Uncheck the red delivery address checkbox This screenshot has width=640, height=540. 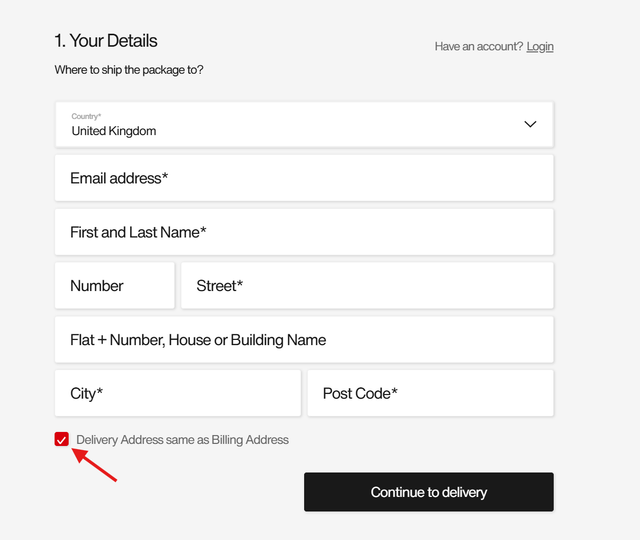click(x=62, y=440)
